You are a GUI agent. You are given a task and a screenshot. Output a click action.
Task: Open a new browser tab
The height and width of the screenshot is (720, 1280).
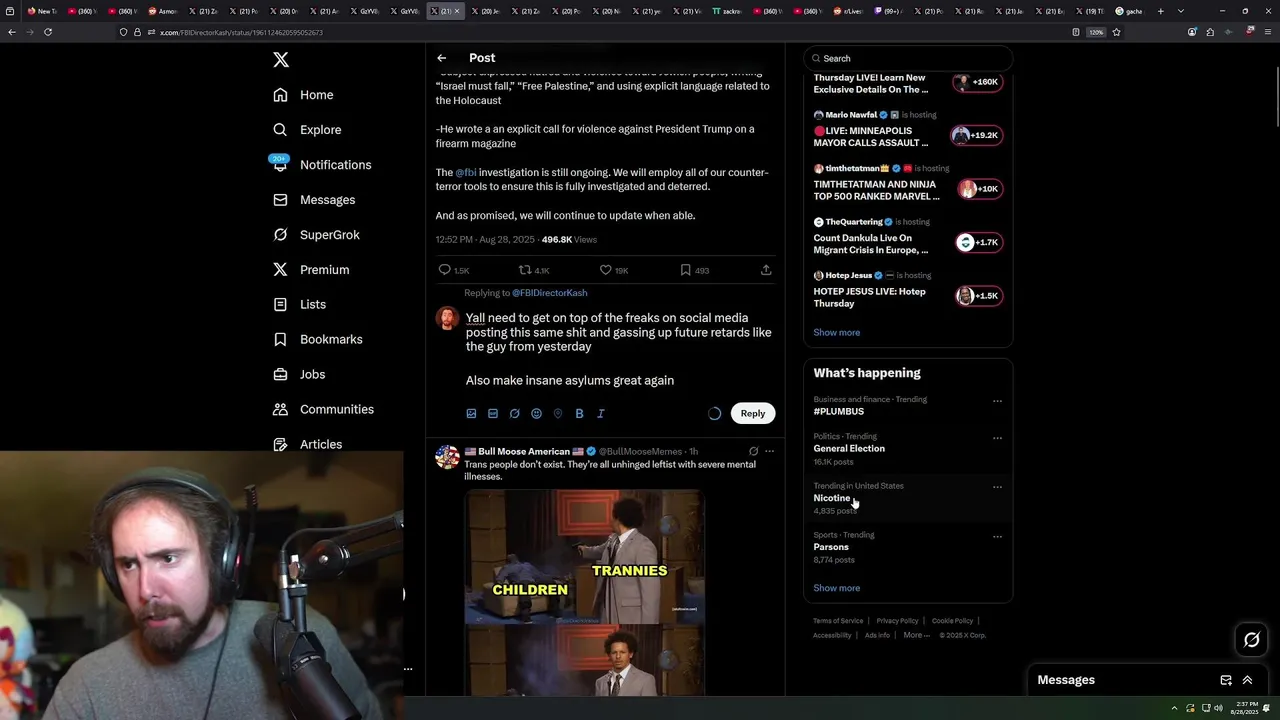click(x=1161, y=11)
